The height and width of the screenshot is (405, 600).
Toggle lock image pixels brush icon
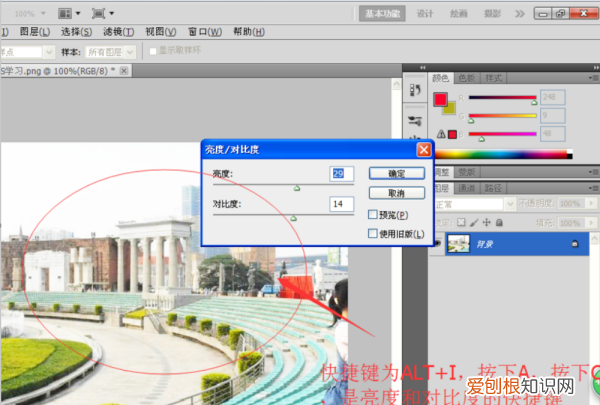tap(474, 222)
